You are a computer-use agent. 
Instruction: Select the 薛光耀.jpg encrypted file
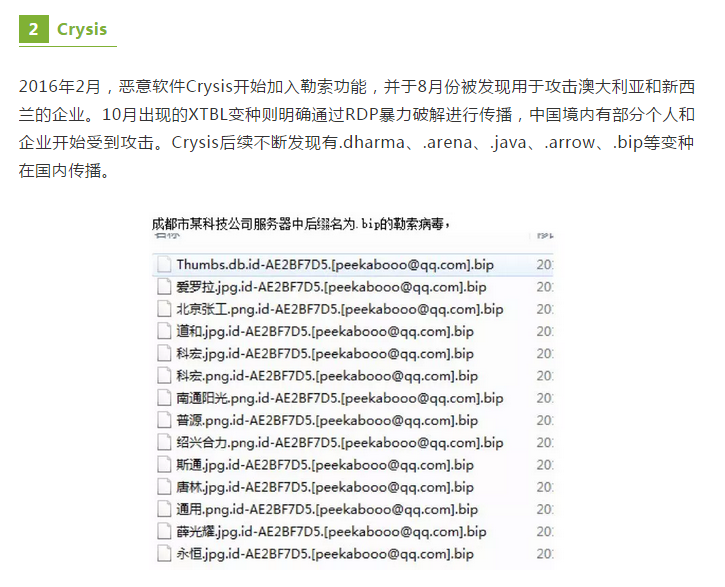pos(331,532)
